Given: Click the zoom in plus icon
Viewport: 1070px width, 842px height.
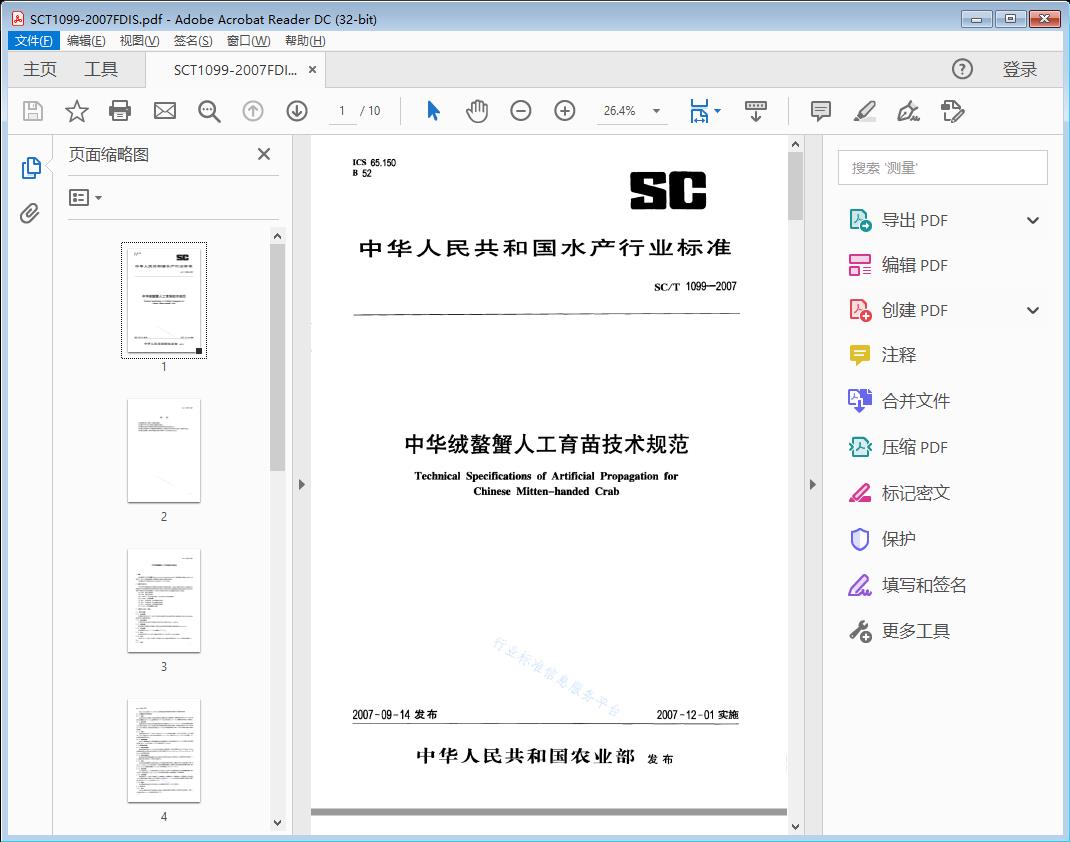Looking at the screenshot, I should tap(565, 111).
